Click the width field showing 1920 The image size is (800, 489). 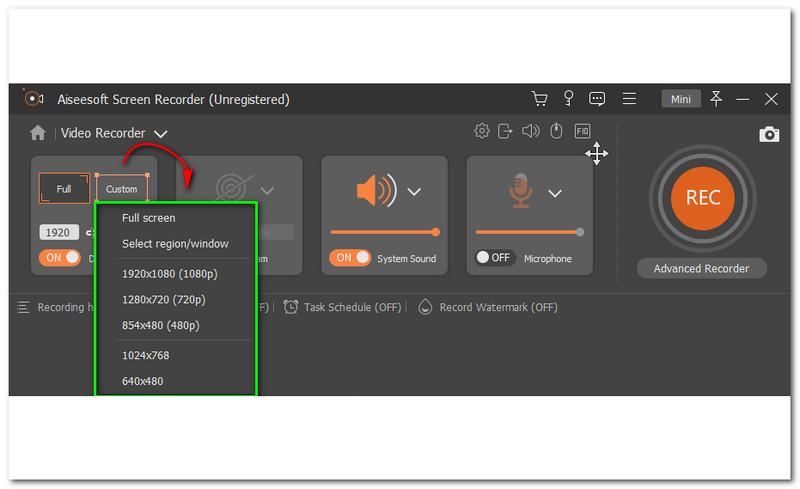tap(59, 232)
